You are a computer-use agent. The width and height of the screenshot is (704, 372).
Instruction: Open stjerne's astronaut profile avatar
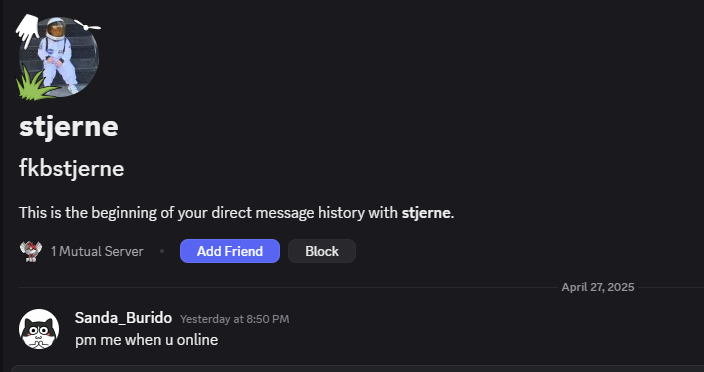[x=59, y=56]
